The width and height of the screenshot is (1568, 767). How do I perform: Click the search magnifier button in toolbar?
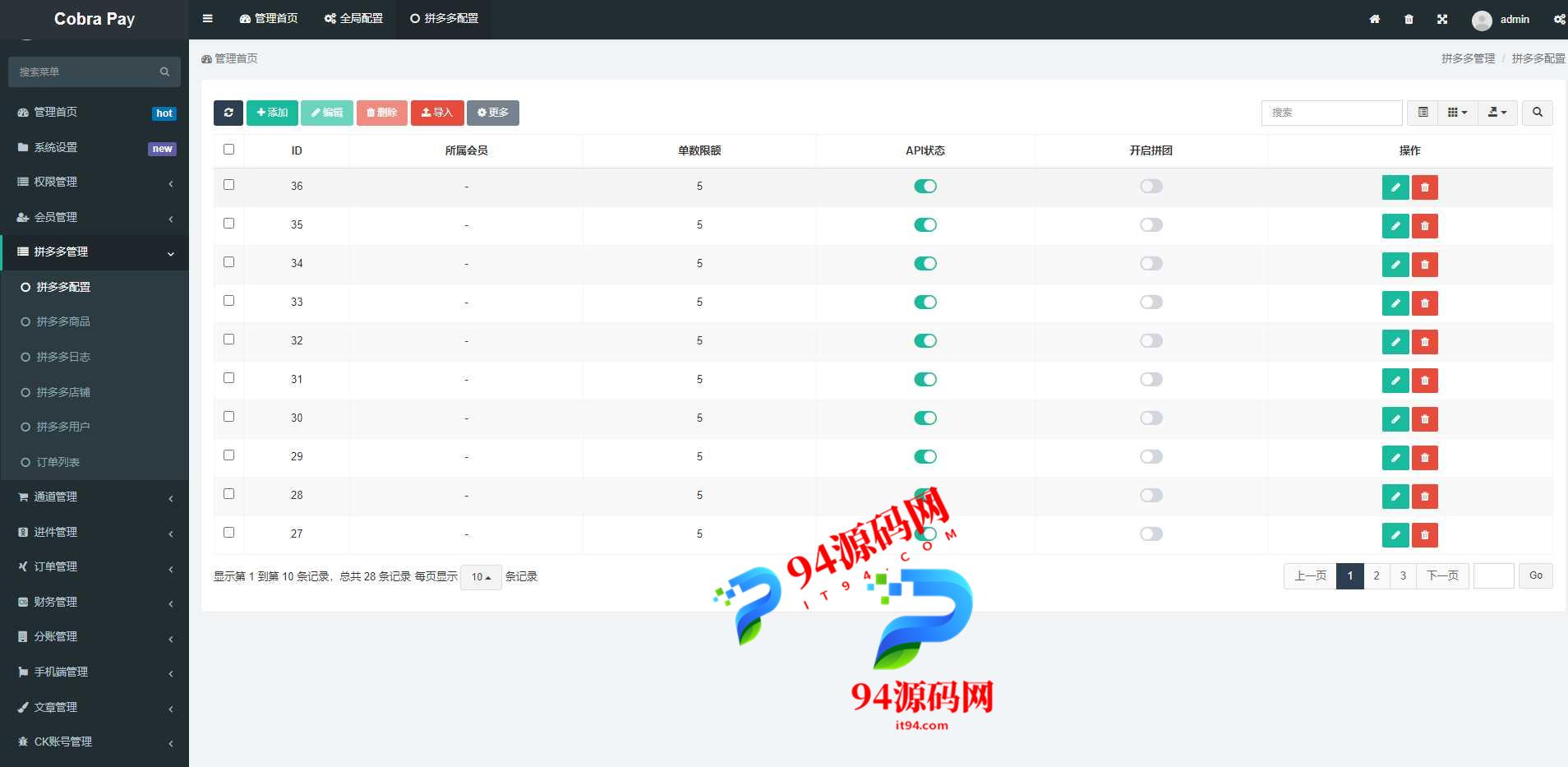pyautogui.click(x=1537, y=113)
